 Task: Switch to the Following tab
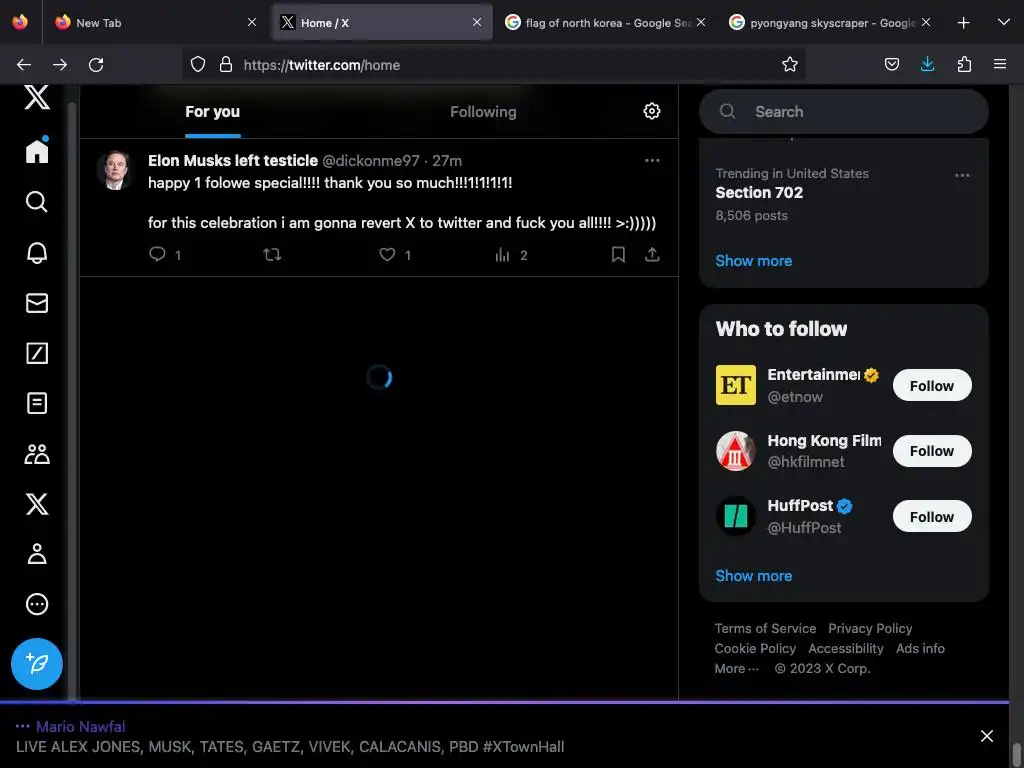(x=483, y=112)
